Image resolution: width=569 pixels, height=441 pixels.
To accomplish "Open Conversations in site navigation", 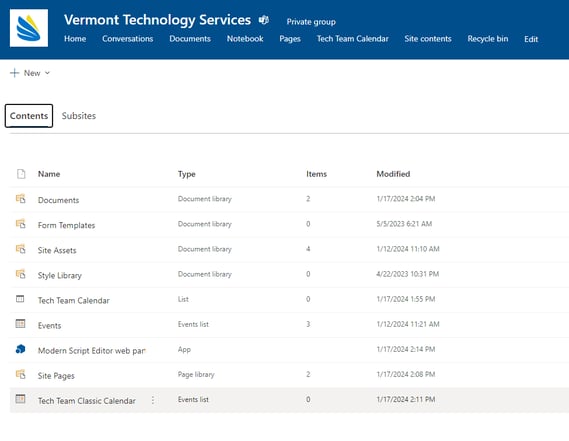I will 127,39.
